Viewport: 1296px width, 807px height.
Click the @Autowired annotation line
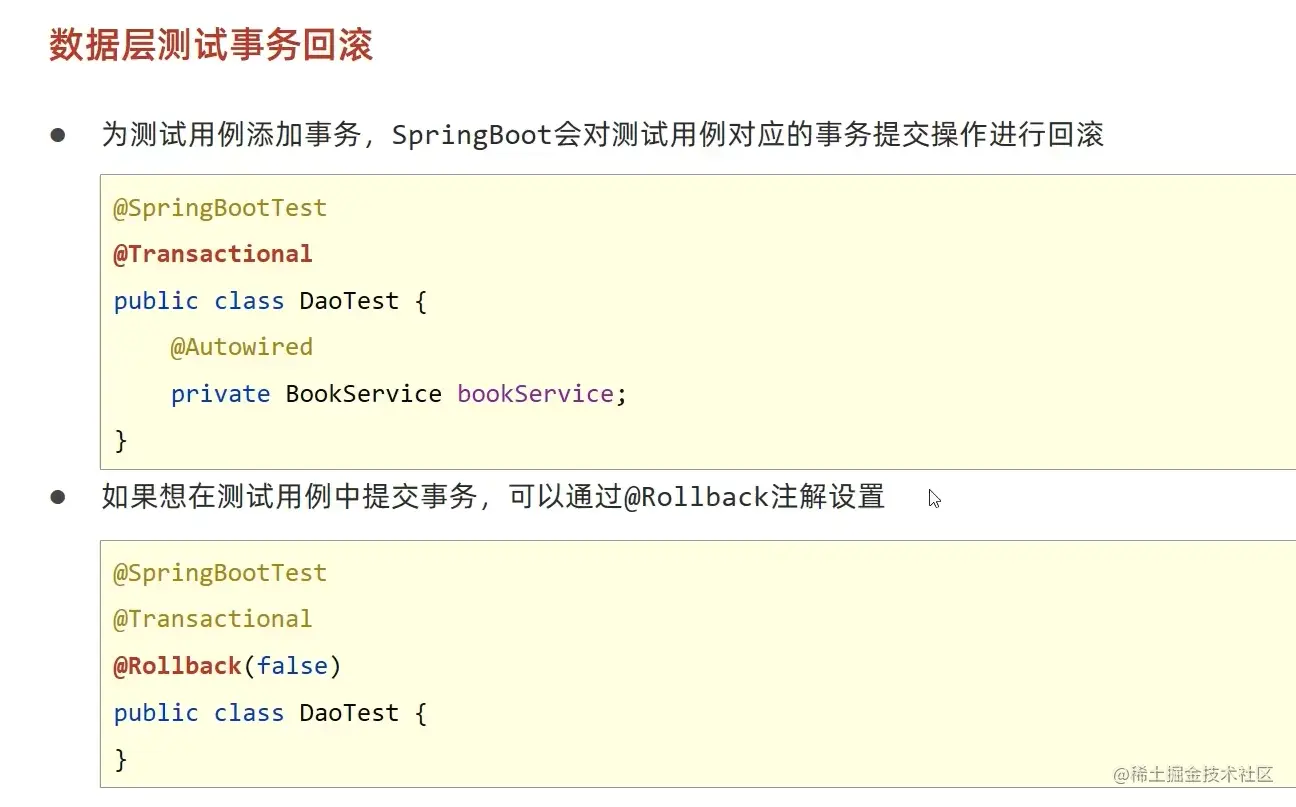241,347
